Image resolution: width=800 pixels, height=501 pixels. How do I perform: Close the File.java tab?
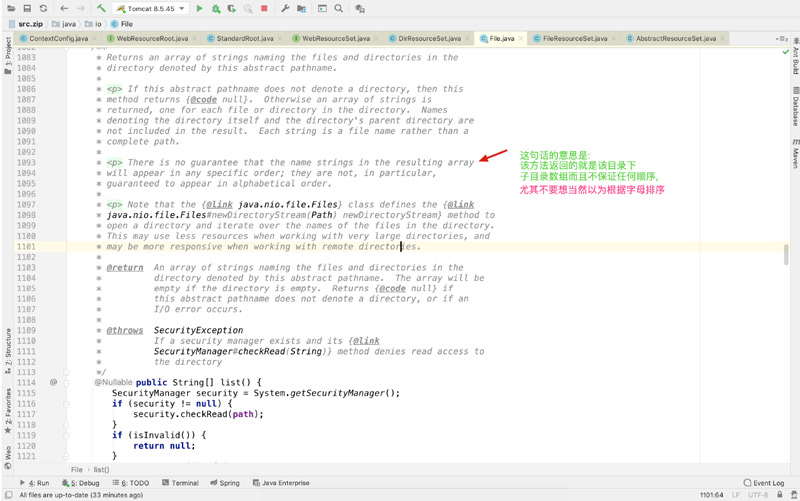pos(520,38)
